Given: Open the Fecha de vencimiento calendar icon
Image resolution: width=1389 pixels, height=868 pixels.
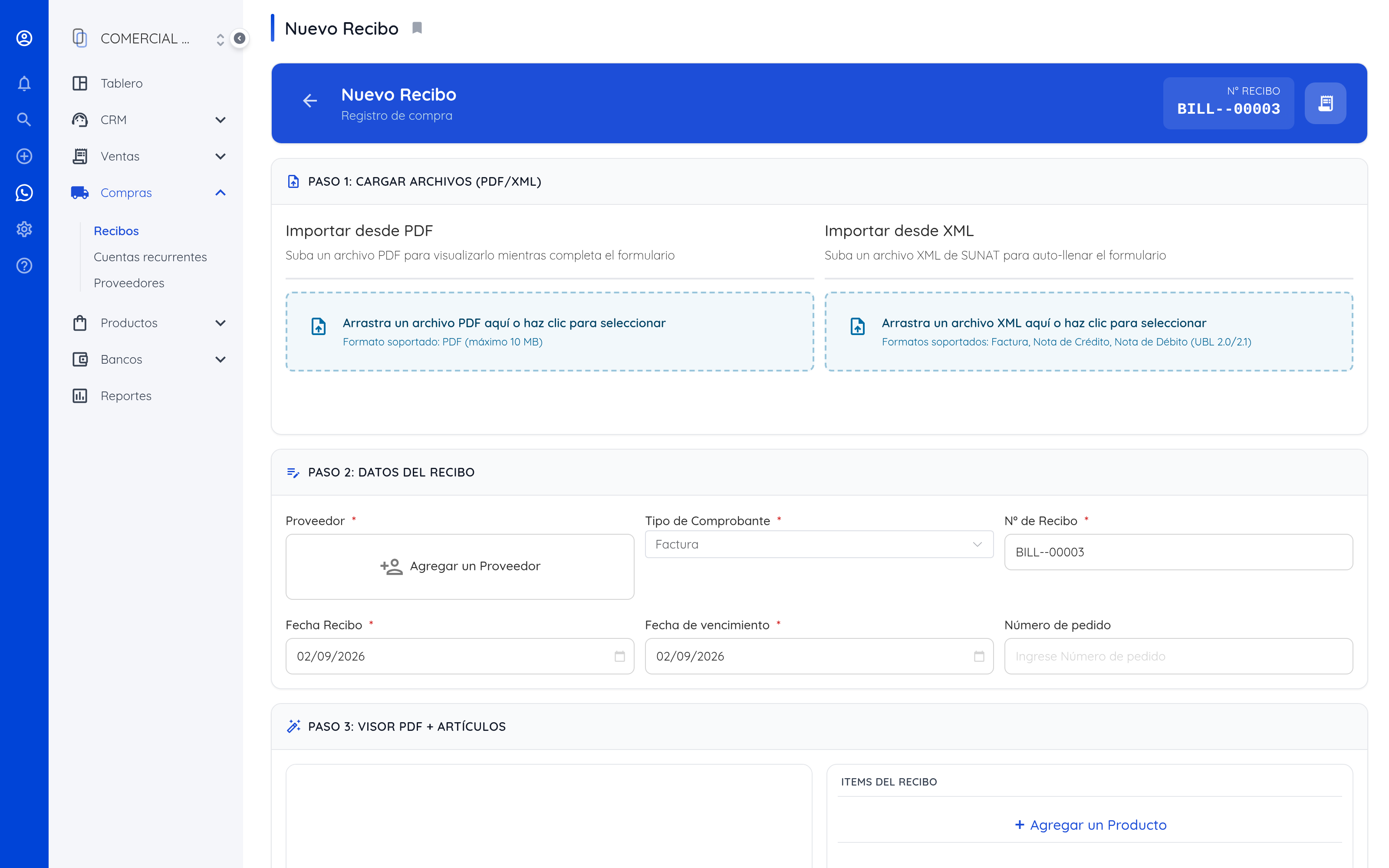Looking at the screenshot, I should coord(979,656).
